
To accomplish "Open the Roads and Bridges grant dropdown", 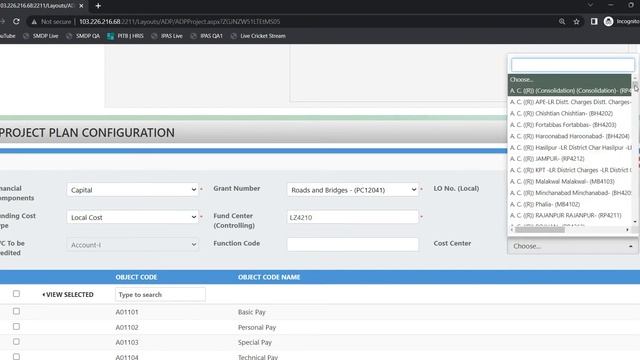I will tap(353, 190).
